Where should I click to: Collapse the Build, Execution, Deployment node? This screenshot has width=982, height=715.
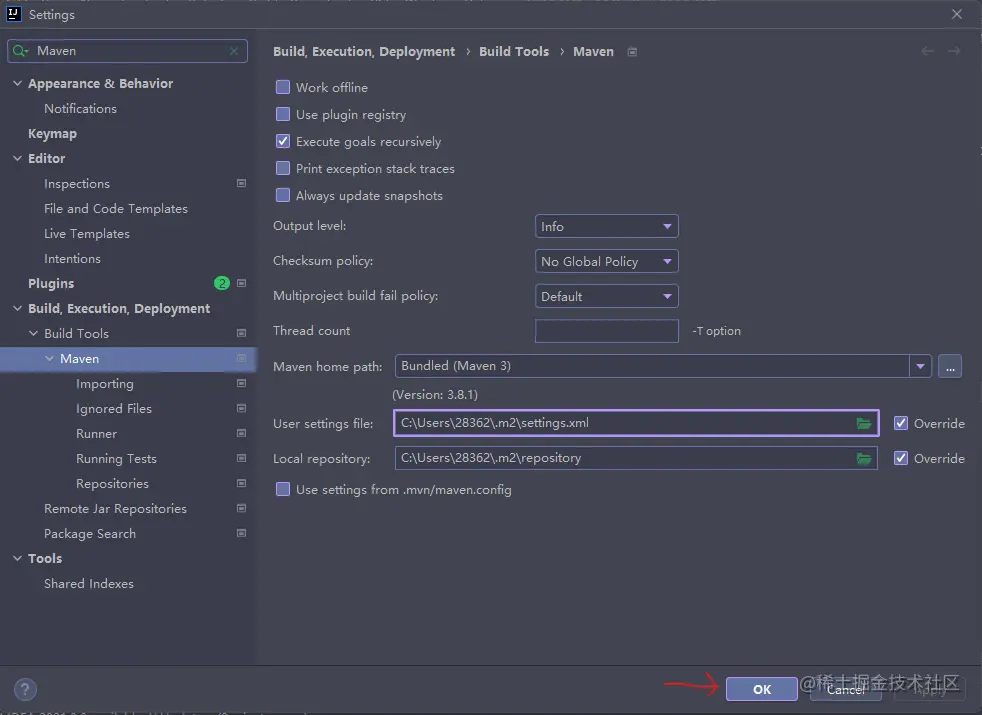(18, 308)
